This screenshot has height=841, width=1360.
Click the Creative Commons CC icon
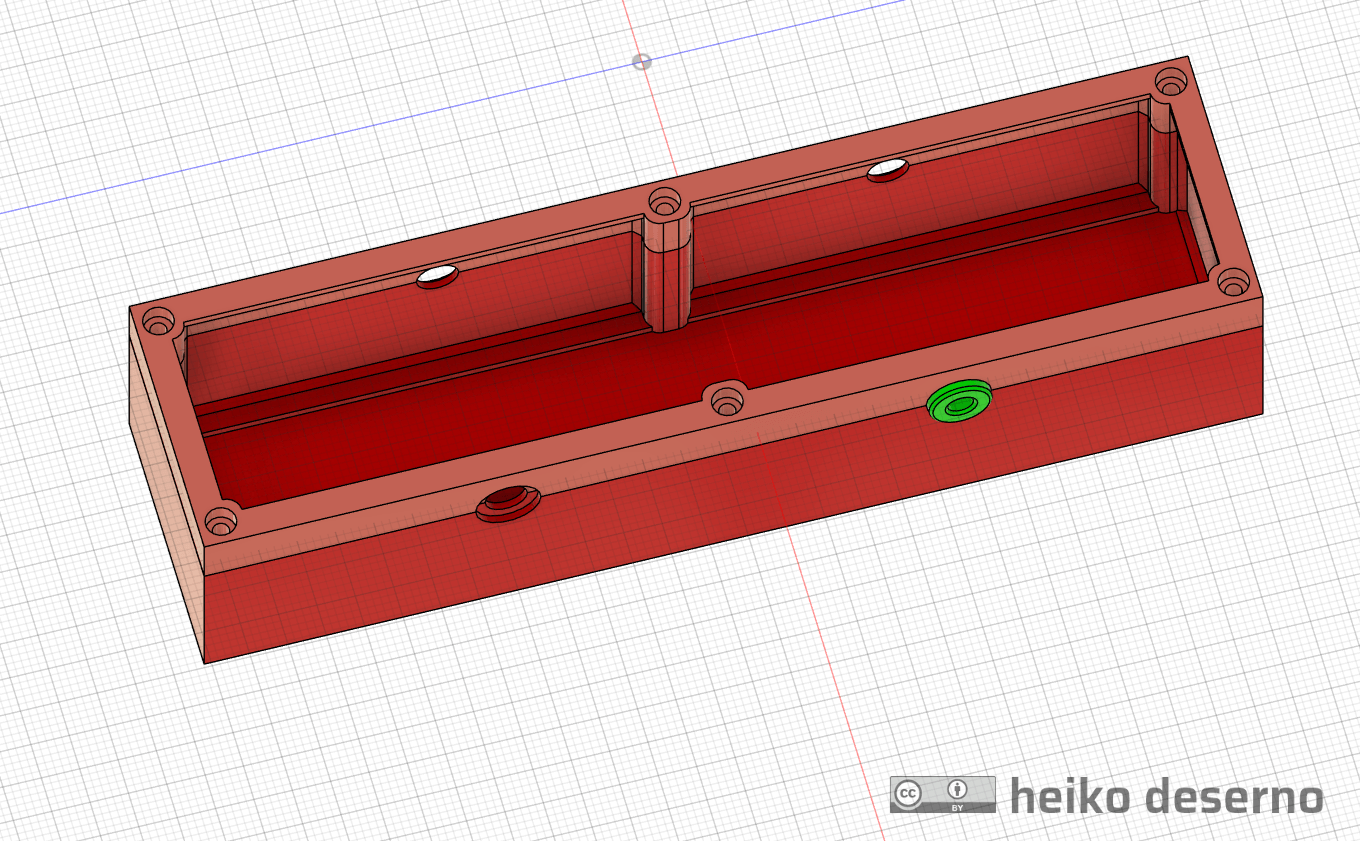coord(908,794)
